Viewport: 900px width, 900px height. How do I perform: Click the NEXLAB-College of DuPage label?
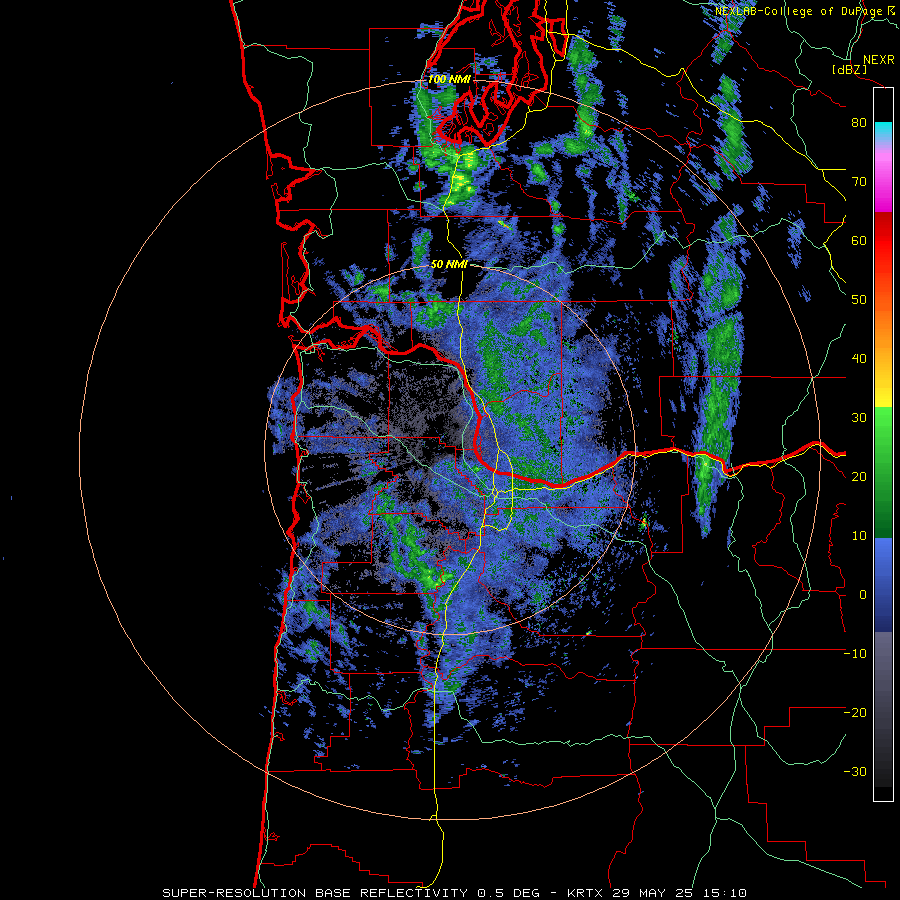click(800, 11)
